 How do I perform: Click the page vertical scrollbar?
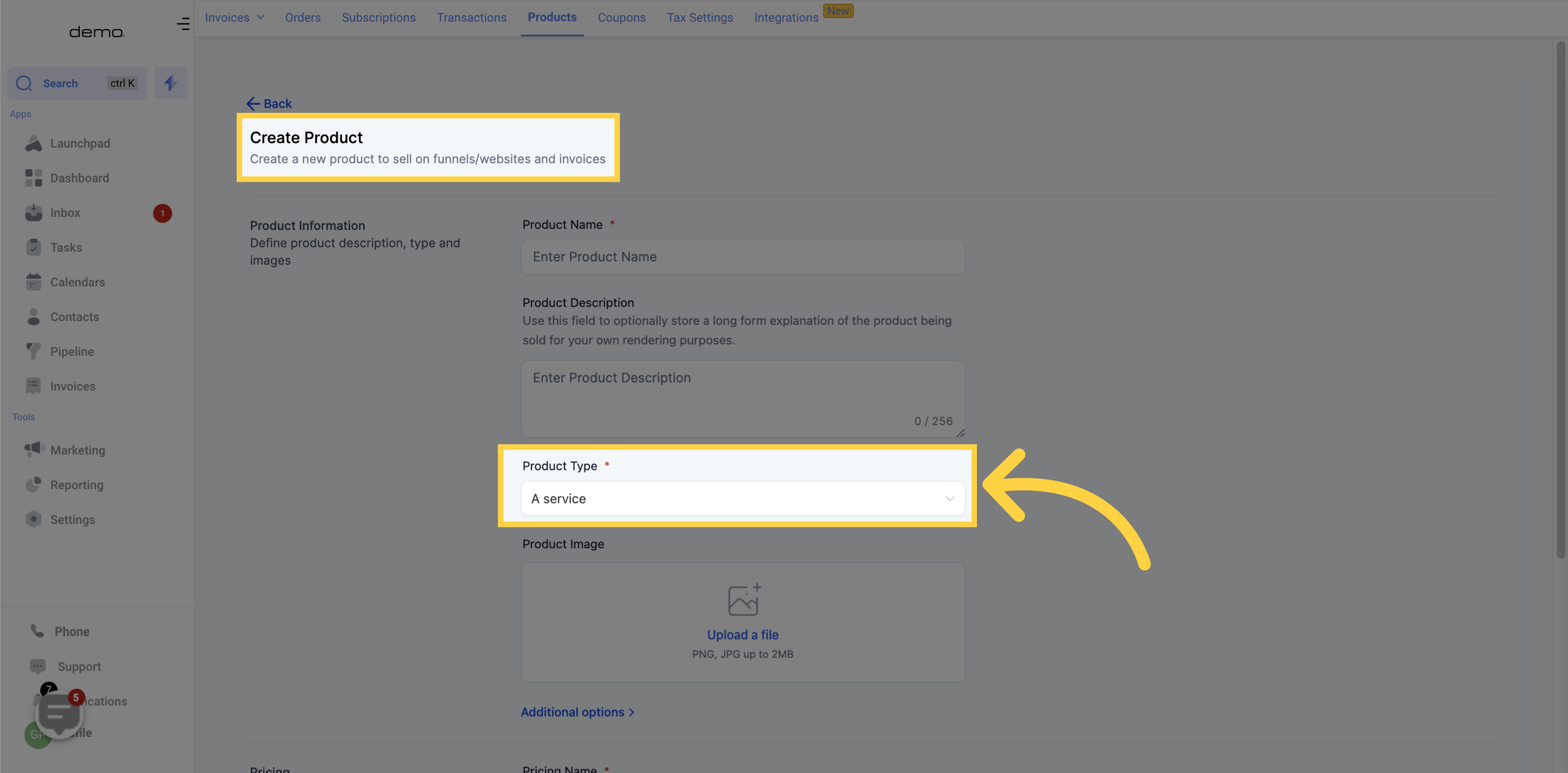(1561, 300)
